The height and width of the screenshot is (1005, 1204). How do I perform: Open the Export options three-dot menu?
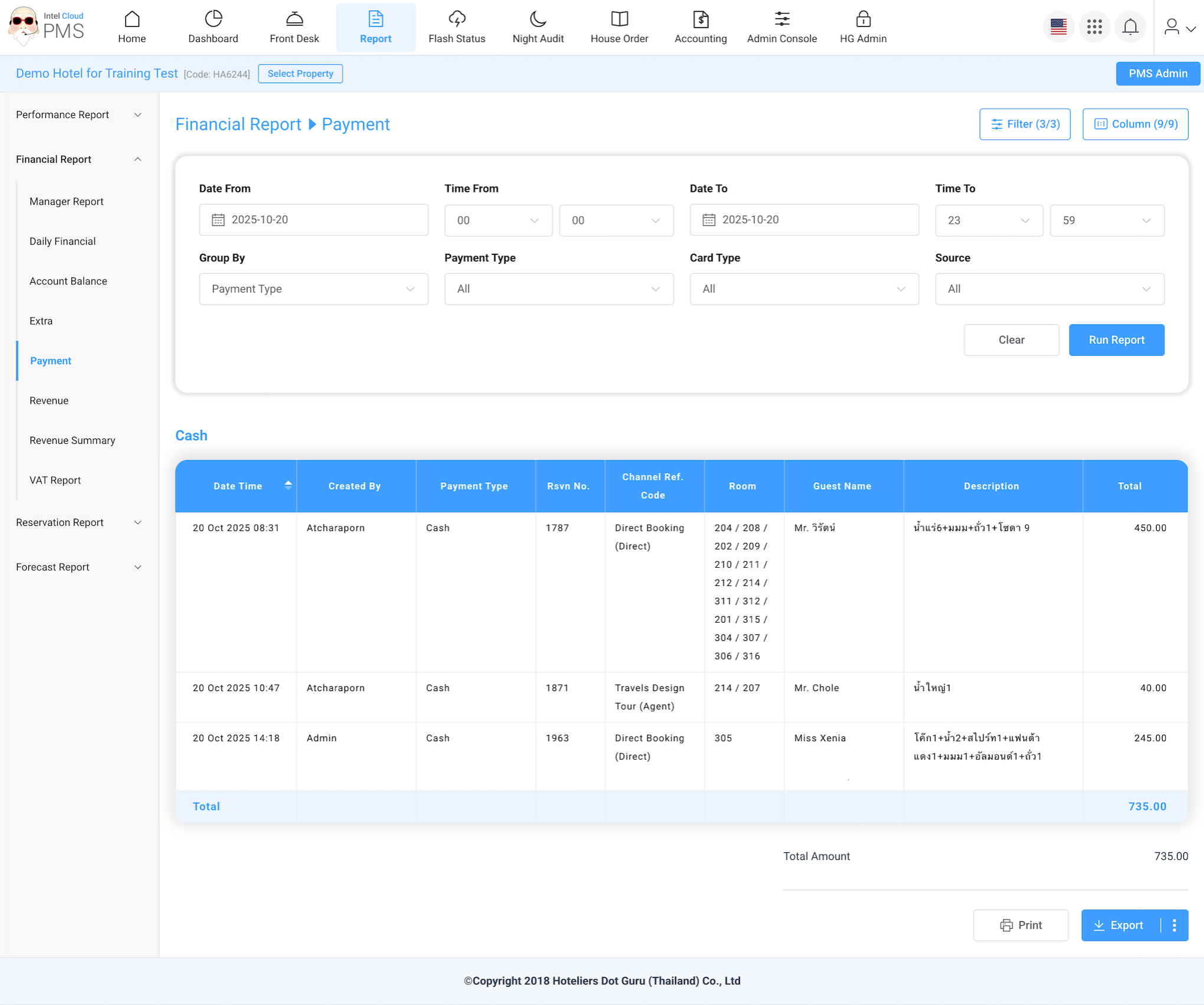1174,925
